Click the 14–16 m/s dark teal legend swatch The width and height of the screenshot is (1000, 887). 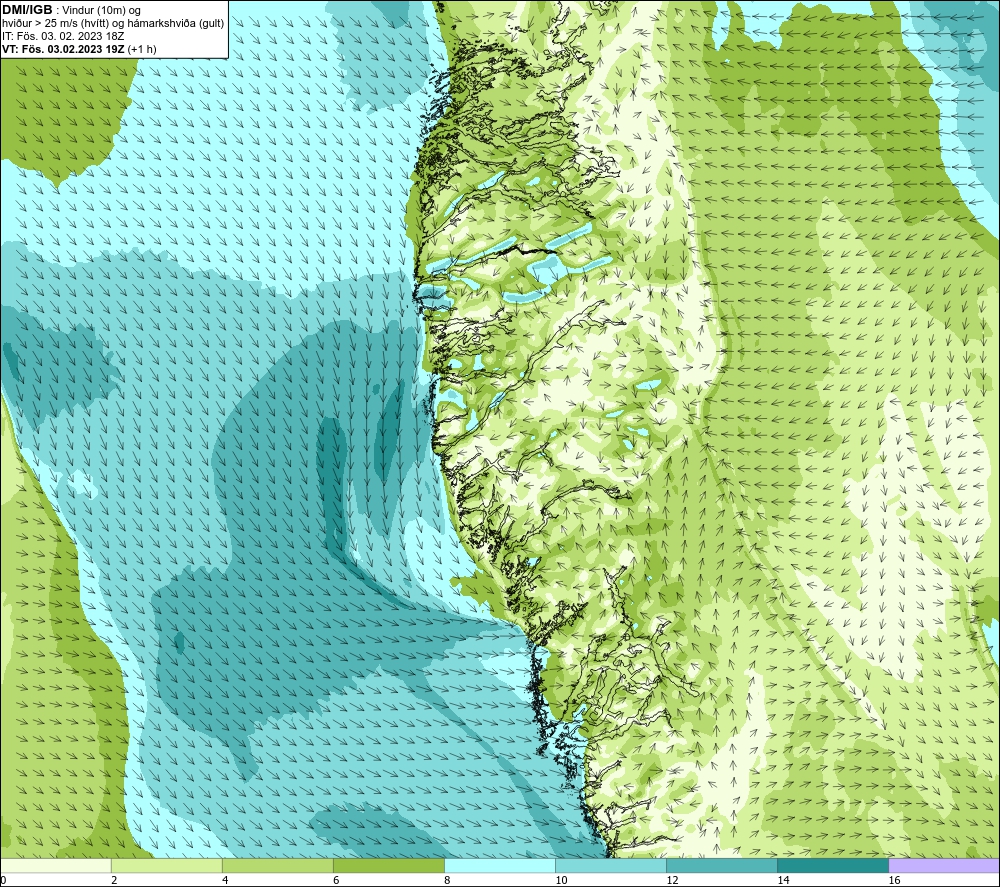click(832, 866)
